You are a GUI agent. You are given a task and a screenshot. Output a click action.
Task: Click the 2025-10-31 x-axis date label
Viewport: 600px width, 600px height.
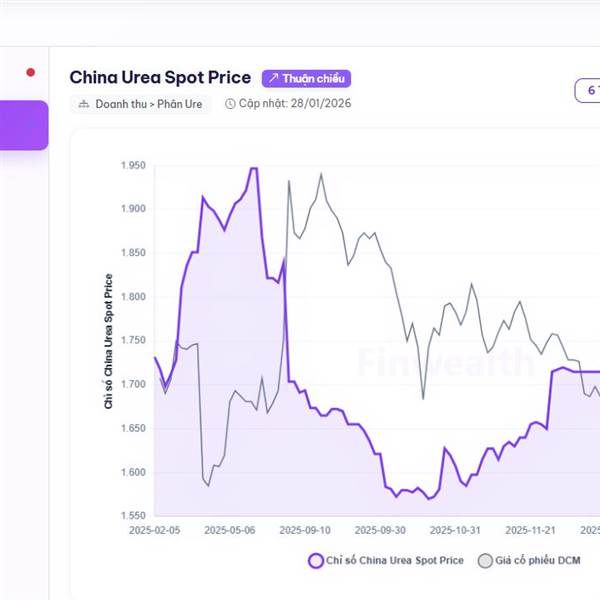[456, 530]
